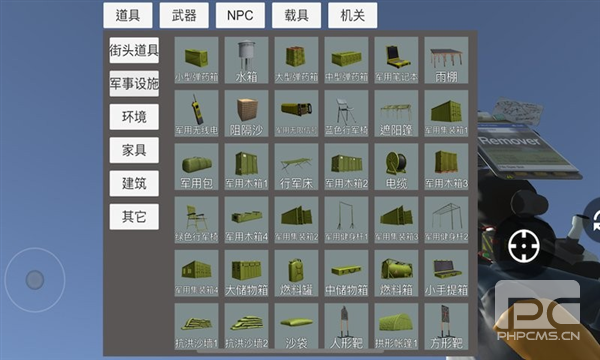The height and width of the screenshot is (360, 600).
Task: Choose the 军用包 military bag item
Action: coord(196,167)
